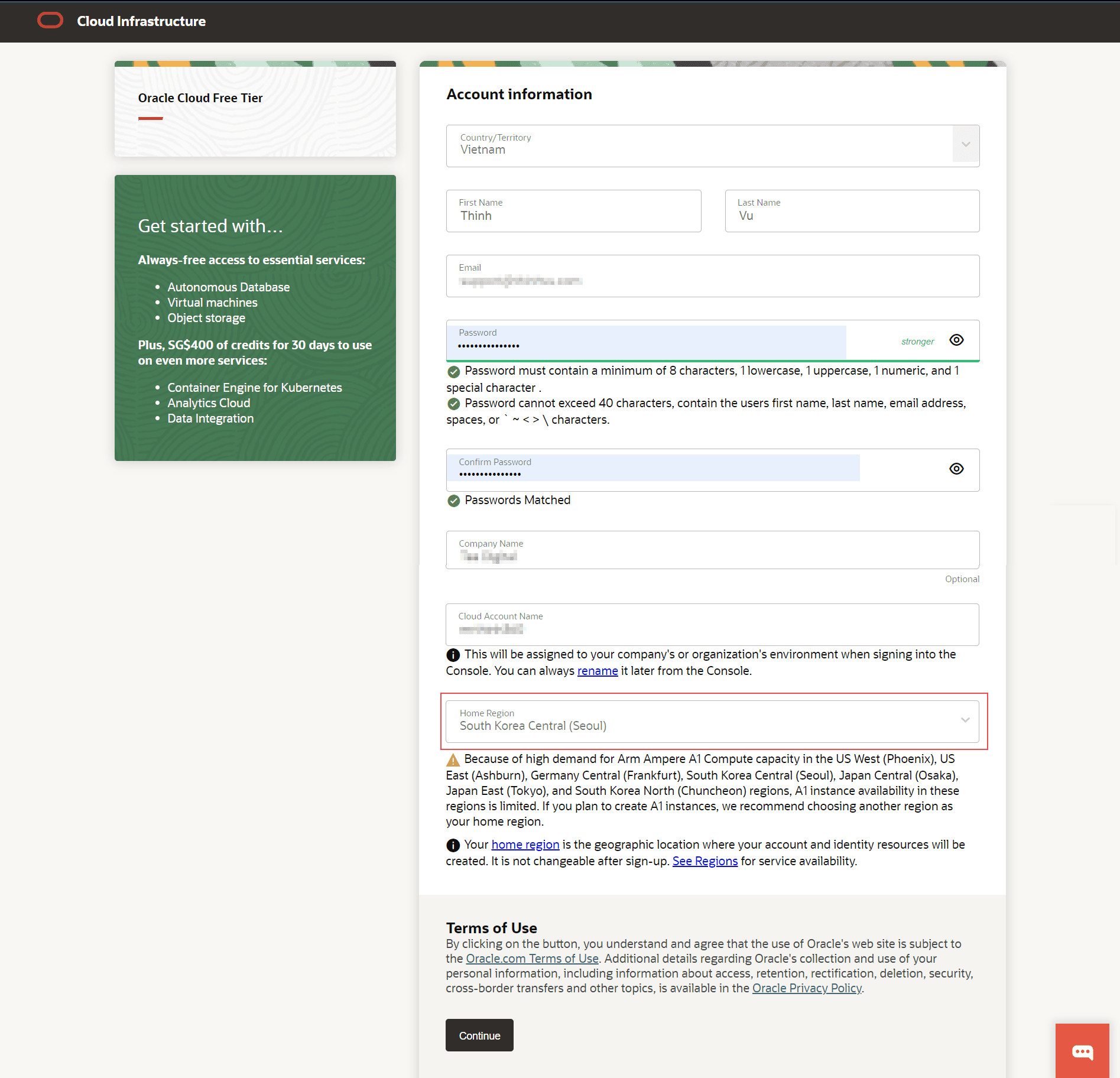Open the chat support icon button
1120x1078 pixels.
point(1082,1050)
